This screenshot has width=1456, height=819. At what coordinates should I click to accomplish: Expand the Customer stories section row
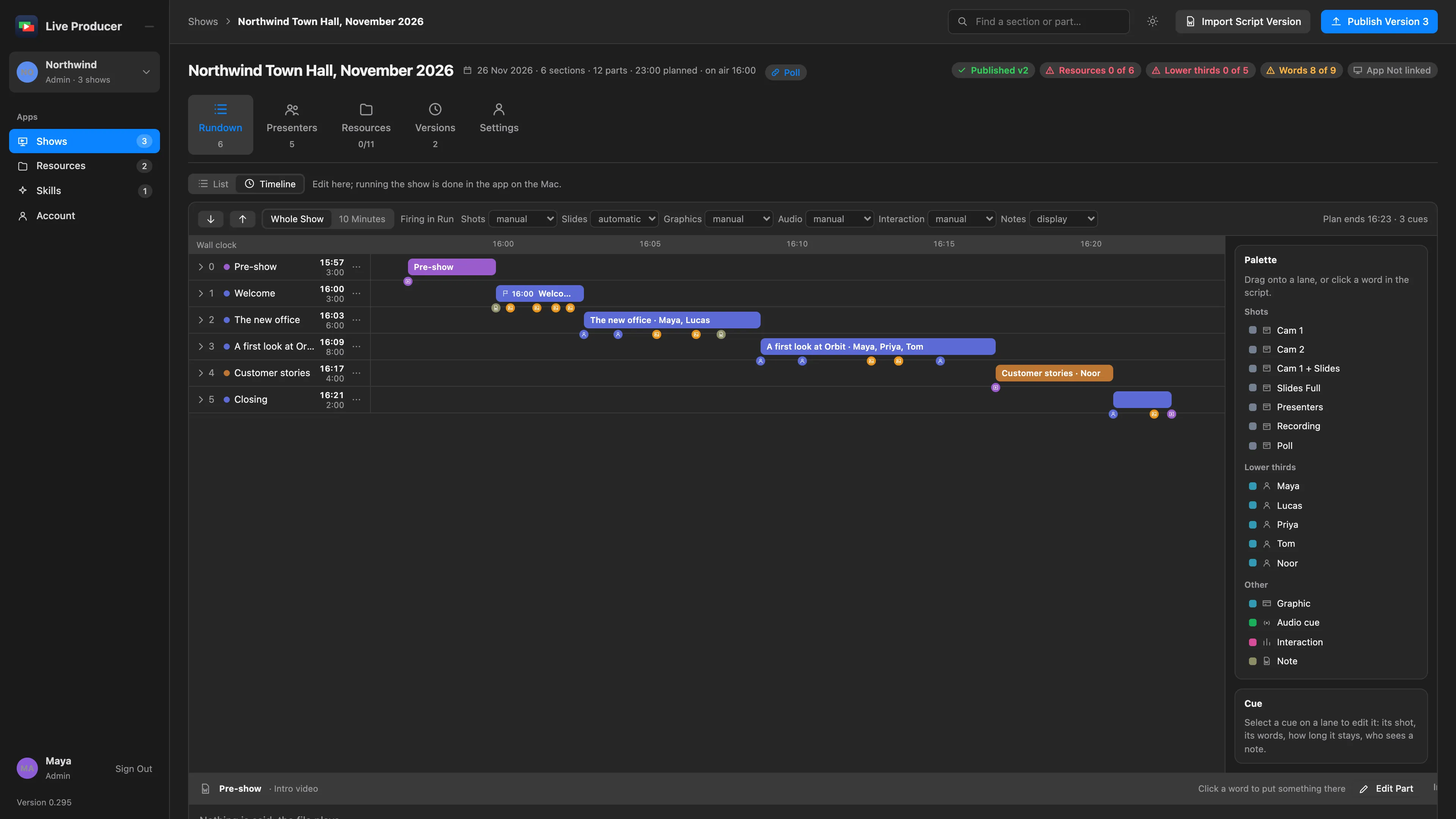(201, 373)
